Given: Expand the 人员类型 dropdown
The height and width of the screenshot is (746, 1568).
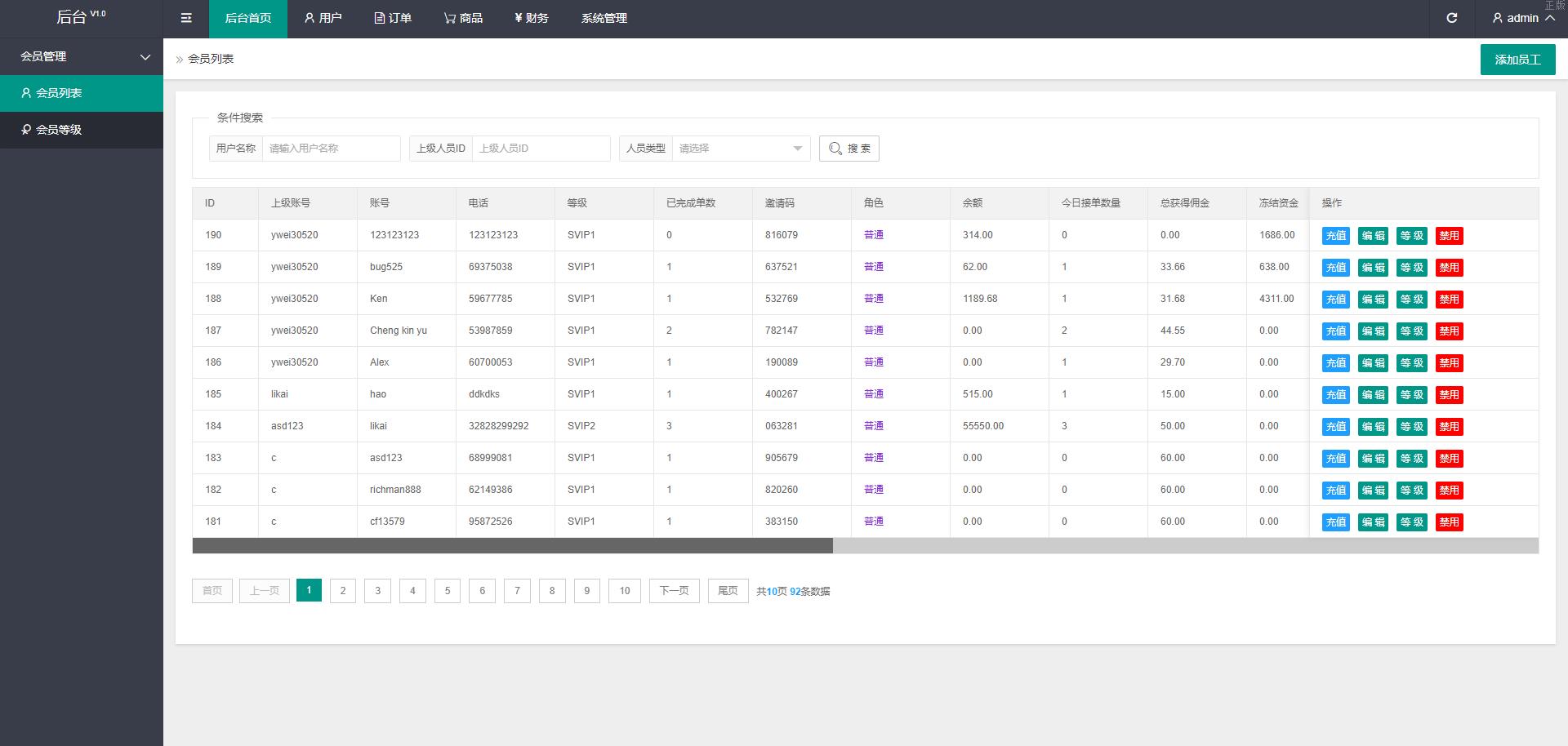Looking at the screenshot, I should (740, 149).
